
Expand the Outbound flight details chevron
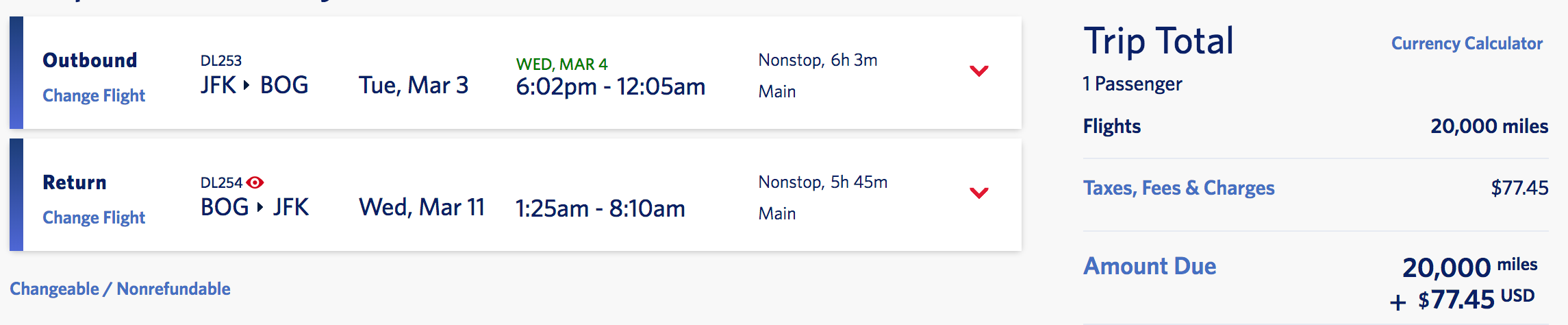pyautogui.click(x=979, y=71)
